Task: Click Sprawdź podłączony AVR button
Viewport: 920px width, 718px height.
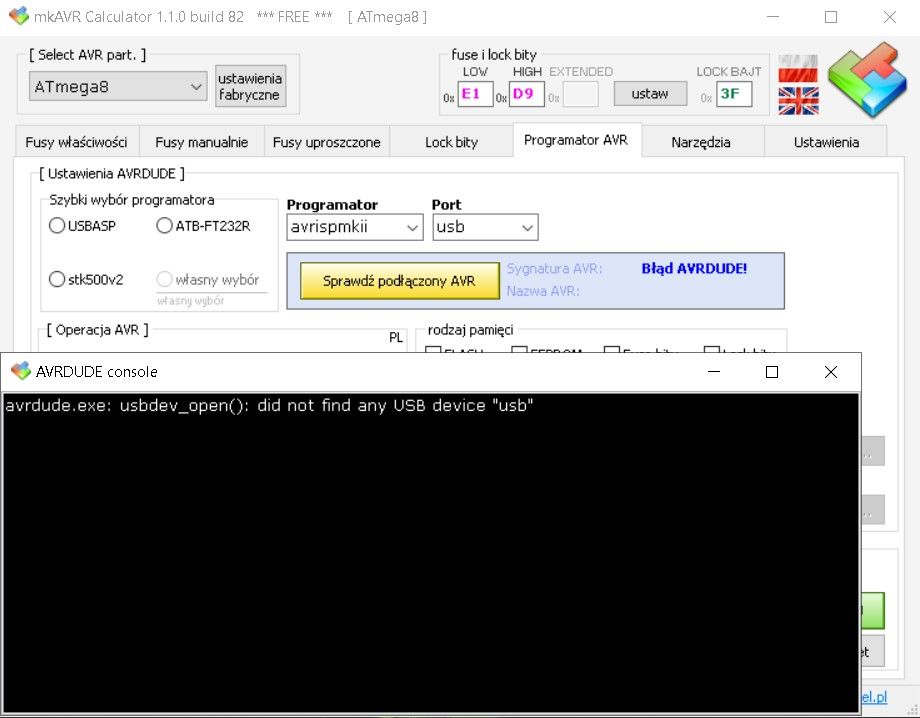Action: [400, 281]
